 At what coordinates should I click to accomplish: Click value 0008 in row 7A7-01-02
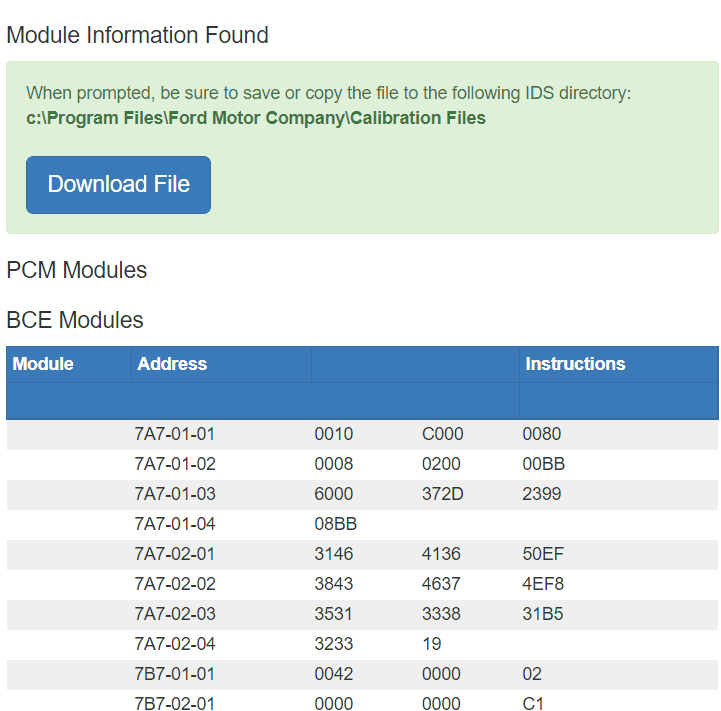coord(334,464)
